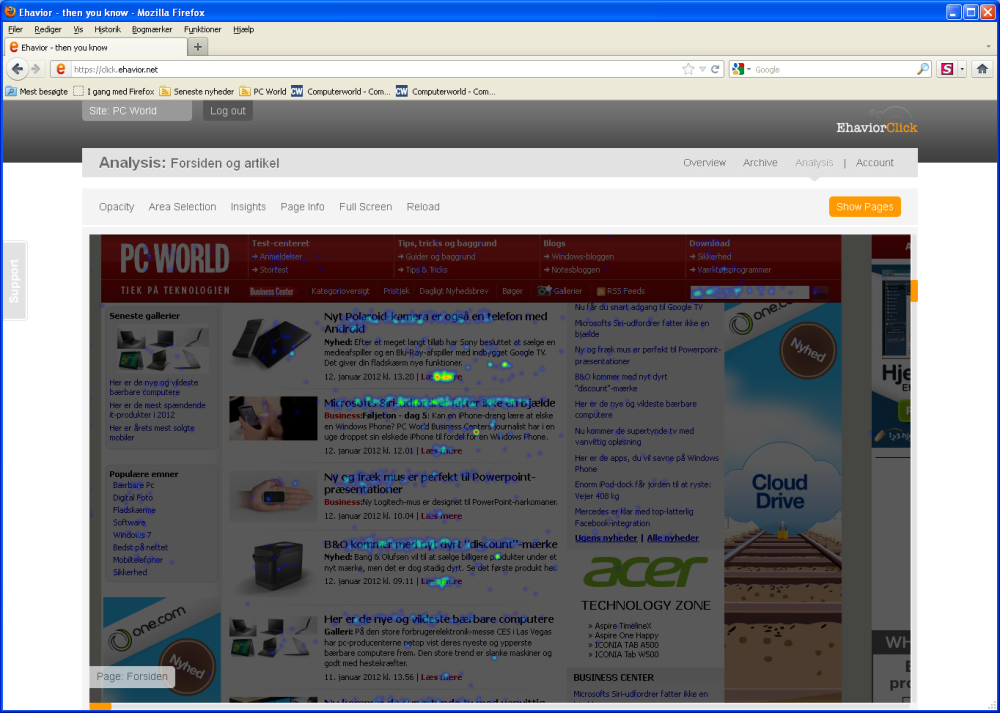This screenshot has height=713, width=1000.
Task: Open the Google search engine dropdown
Action: [x=741, y=70]
